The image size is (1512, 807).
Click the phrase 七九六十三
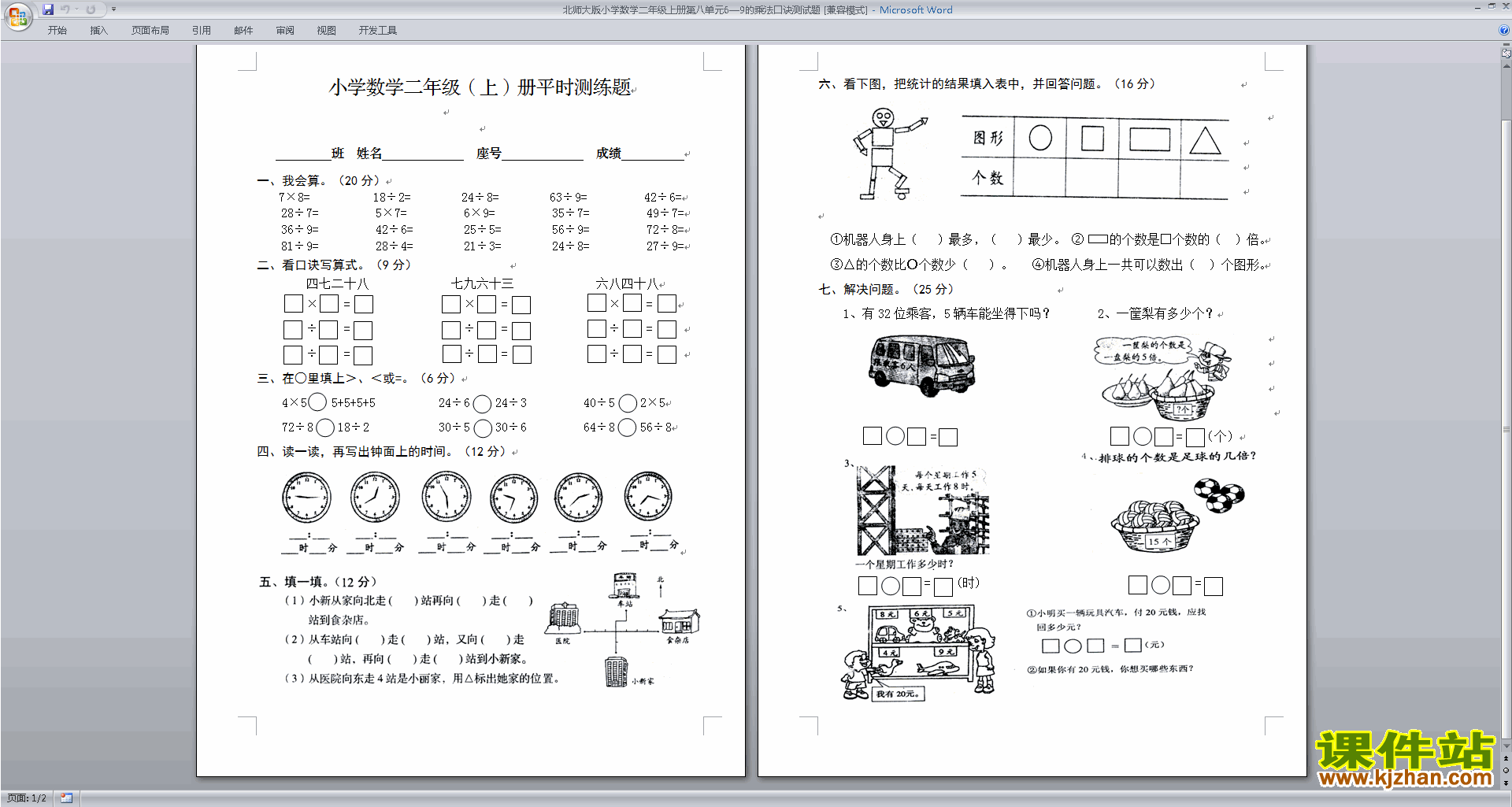point(482,283)
